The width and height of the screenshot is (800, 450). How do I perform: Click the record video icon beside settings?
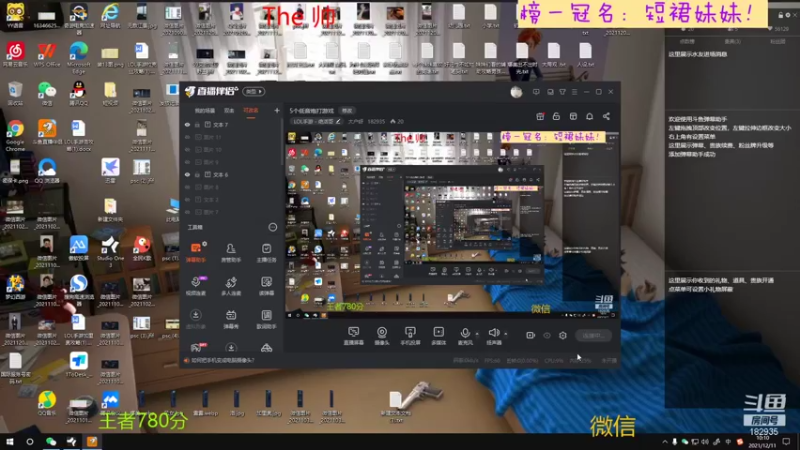531,335
